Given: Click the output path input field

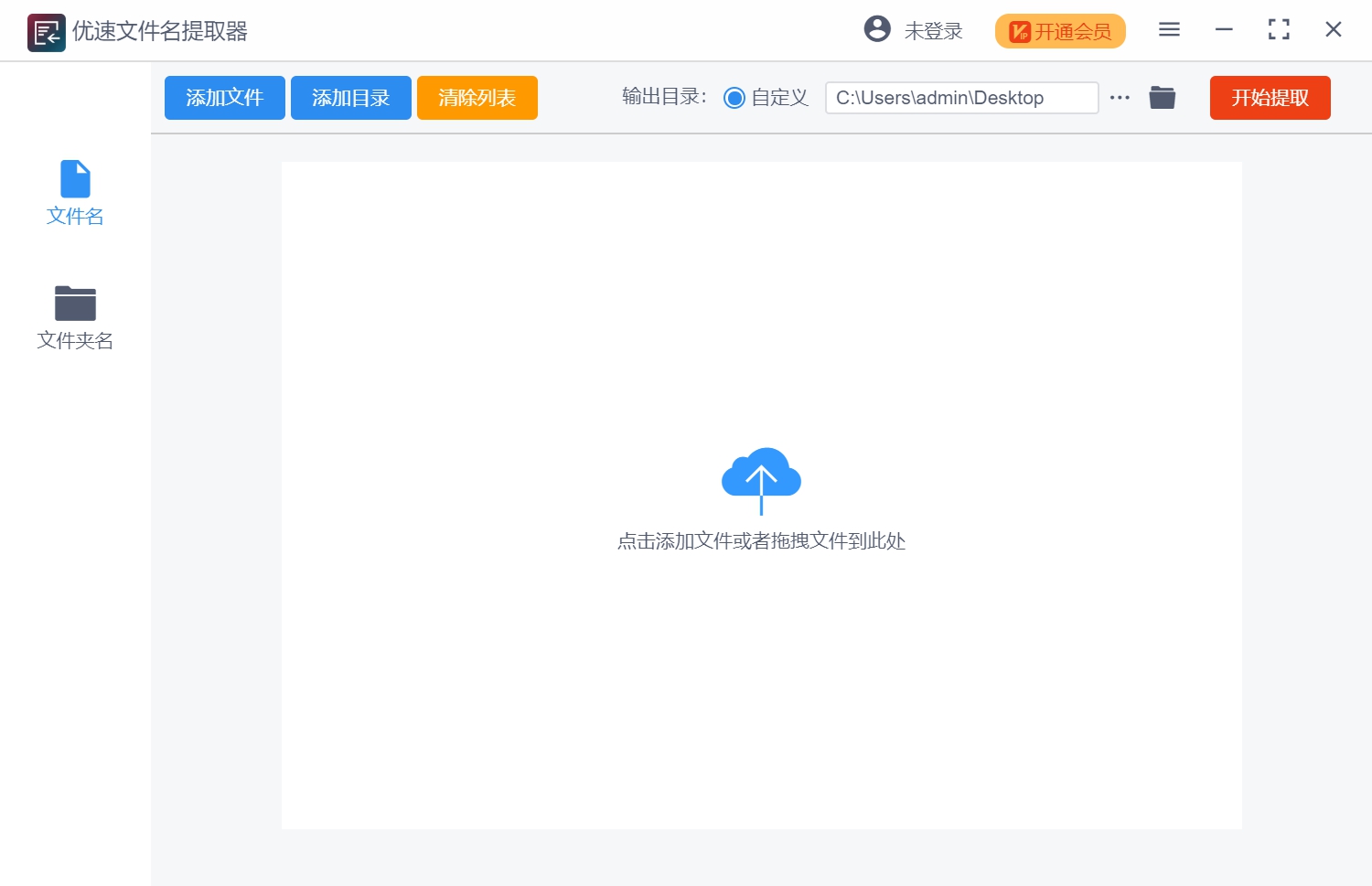Looking at the screenshot, I should click(960, 97).
